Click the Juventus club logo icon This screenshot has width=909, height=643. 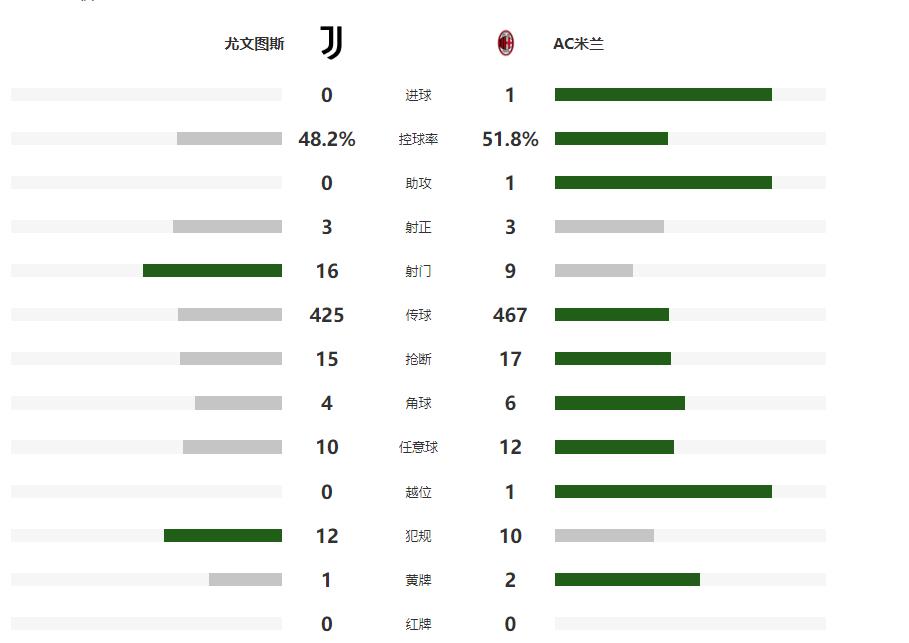click(331, 42)
